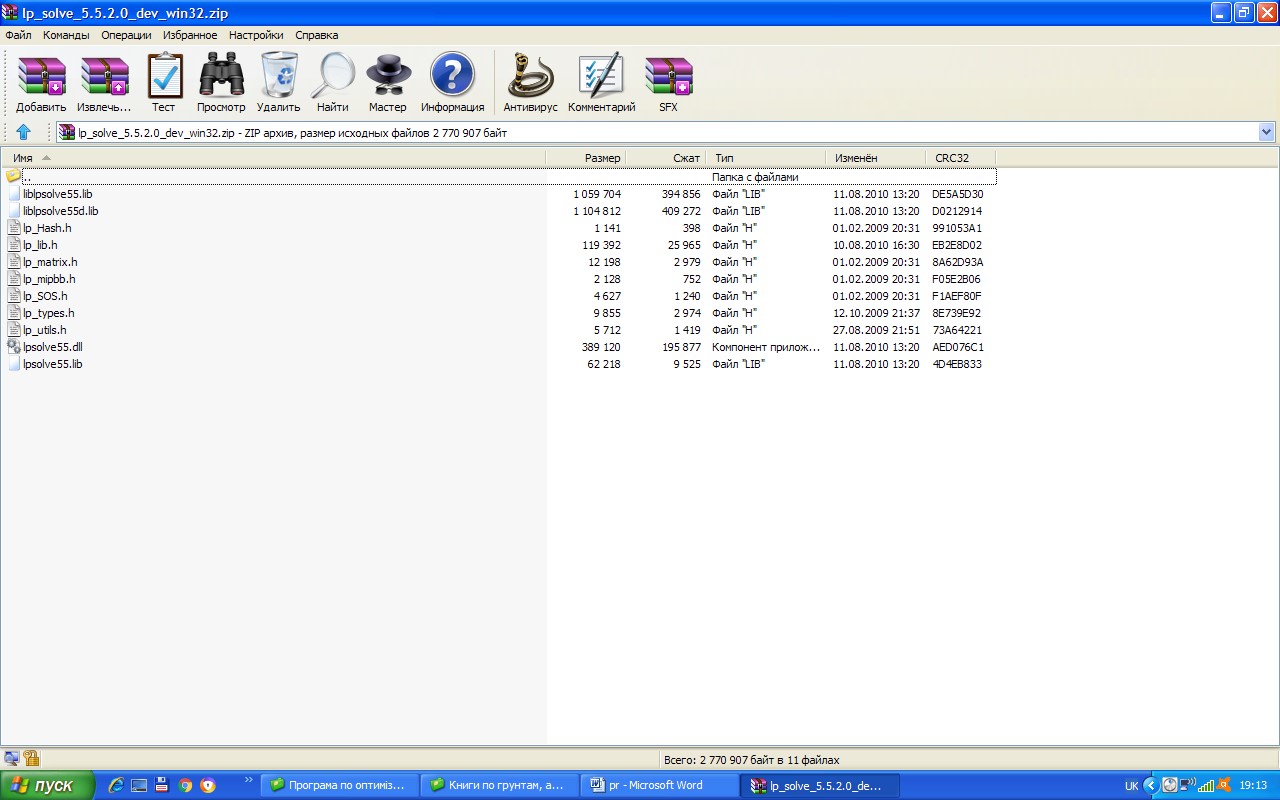Screen dimensions: 1280x800
Task: Click the floppy disk Quick Launch icon
Action: coord(162,786)
